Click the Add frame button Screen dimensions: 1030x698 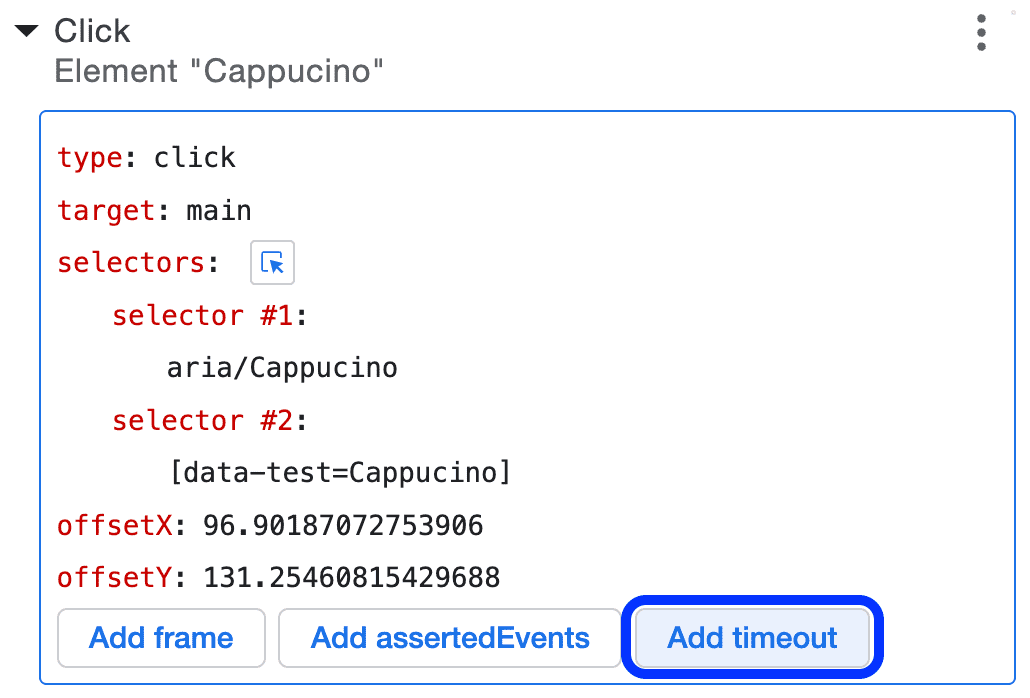click(x=160, y=637)
